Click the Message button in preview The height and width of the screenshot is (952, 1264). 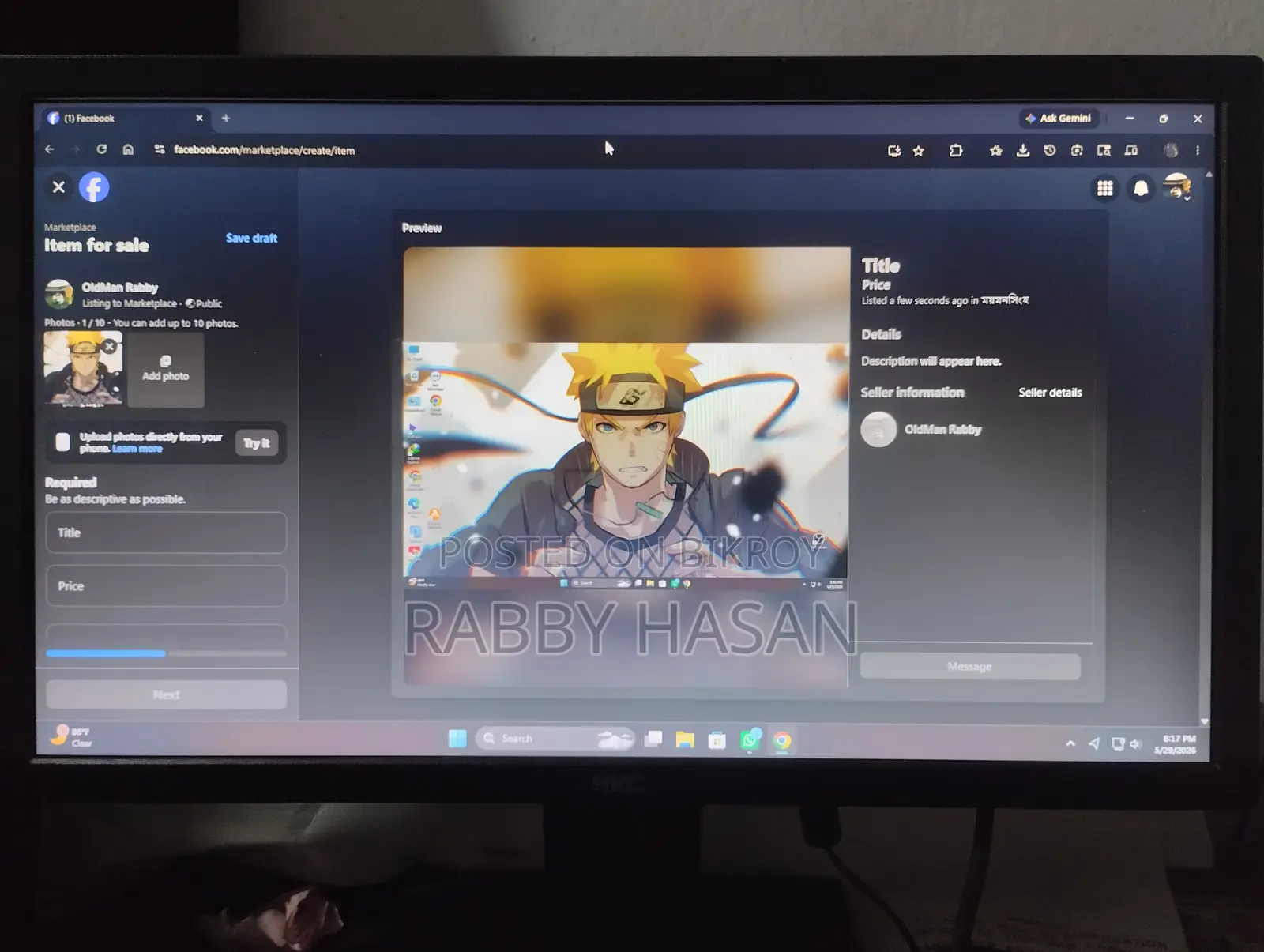coord(969,667)
